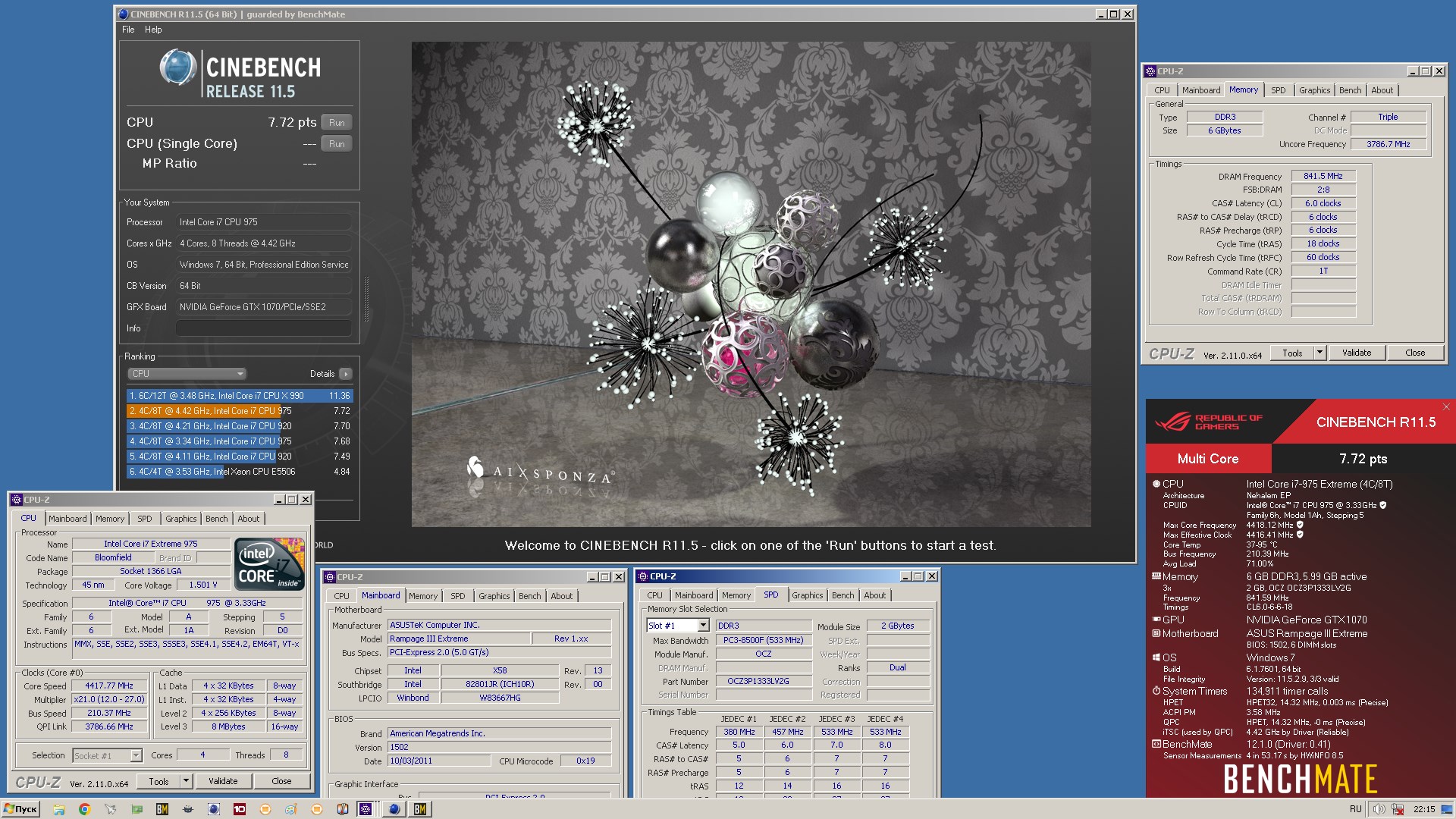Open the Selection Socket #1 dropdown

coord(136,755)
